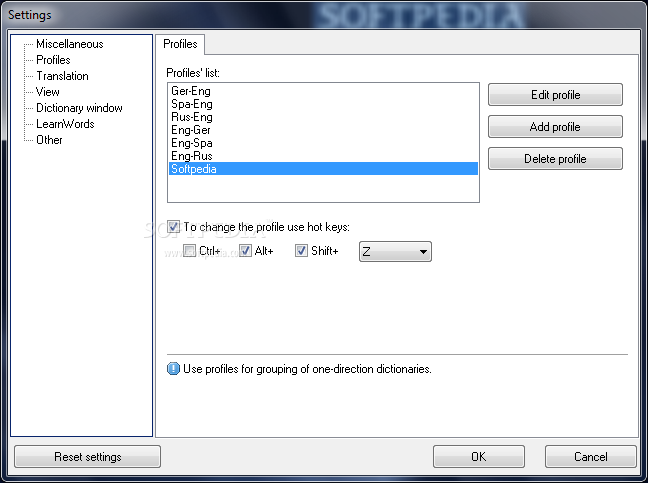The image size is (648, 483).
Task: Select the LearnWords category
Action: [65, 124]
